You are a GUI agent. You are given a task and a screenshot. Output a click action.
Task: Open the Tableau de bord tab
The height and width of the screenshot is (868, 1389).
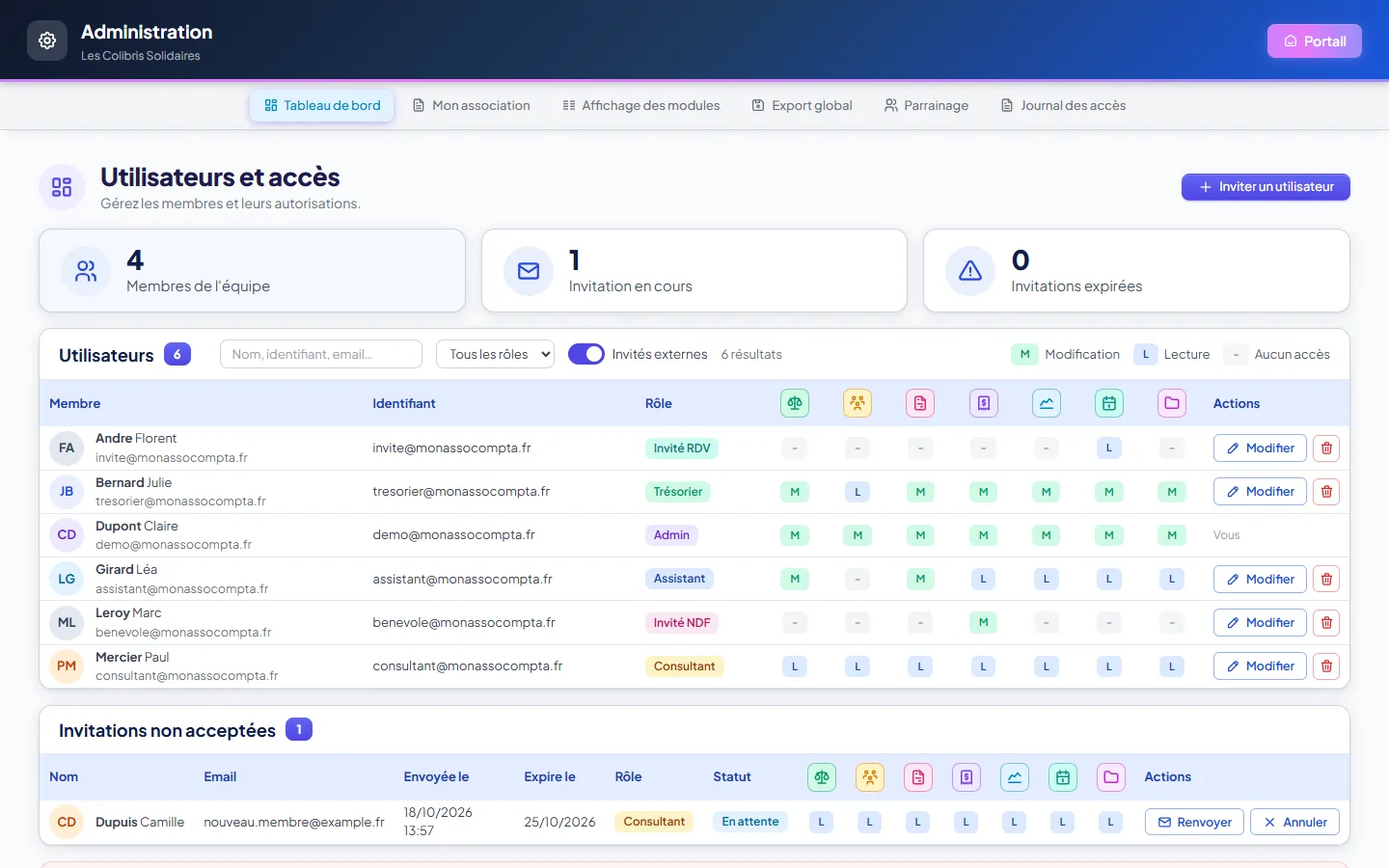(x=322, y=105)
